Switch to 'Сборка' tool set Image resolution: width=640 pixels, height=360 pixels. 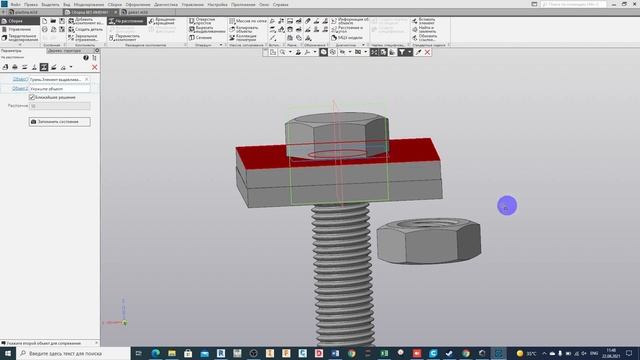tap(20, 21)
